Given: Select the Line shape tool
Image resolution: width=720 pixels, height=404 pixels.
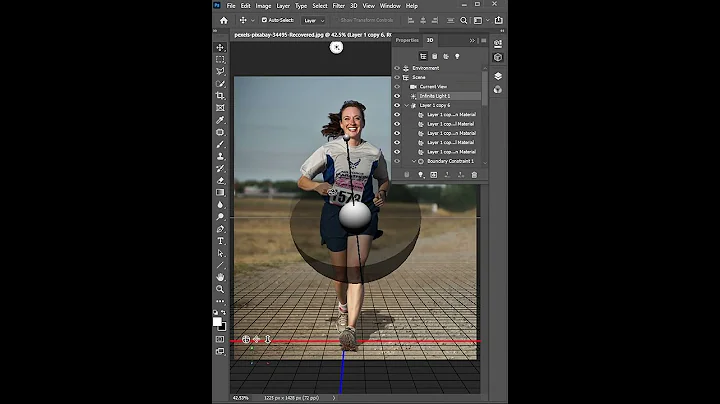Looking at the screenshot, I should point(220,265).
